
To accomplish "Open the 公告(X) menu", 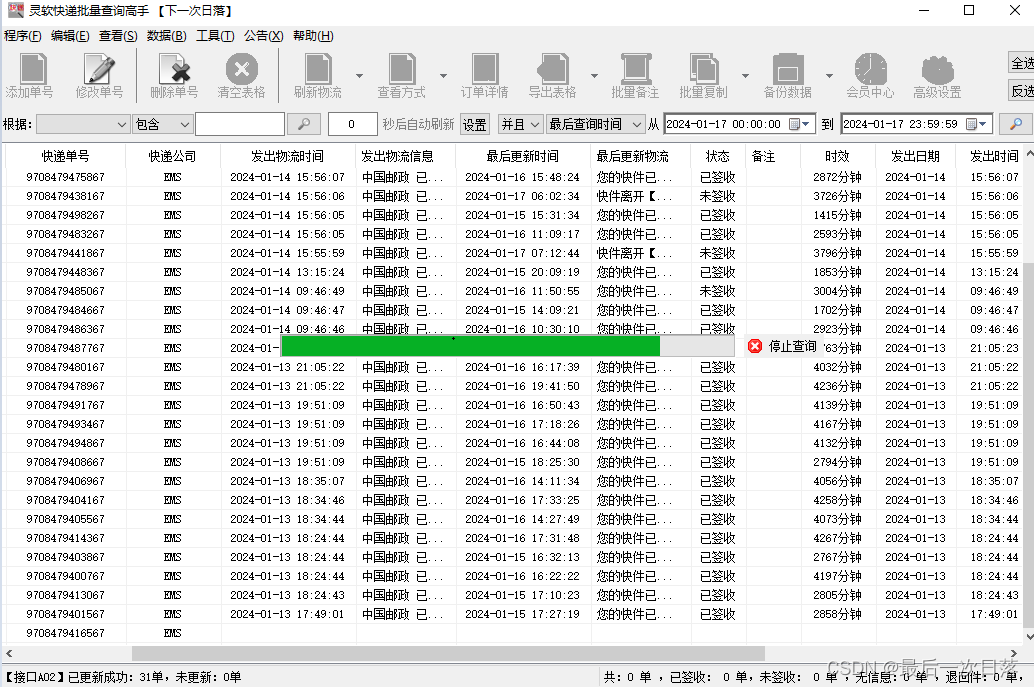I will pyautogui.click(x=264, y=36).
